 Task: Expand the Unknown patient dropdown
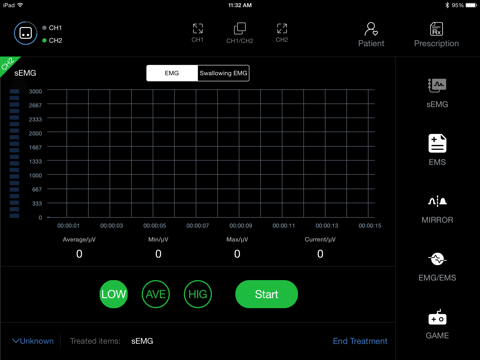[33, 341]
